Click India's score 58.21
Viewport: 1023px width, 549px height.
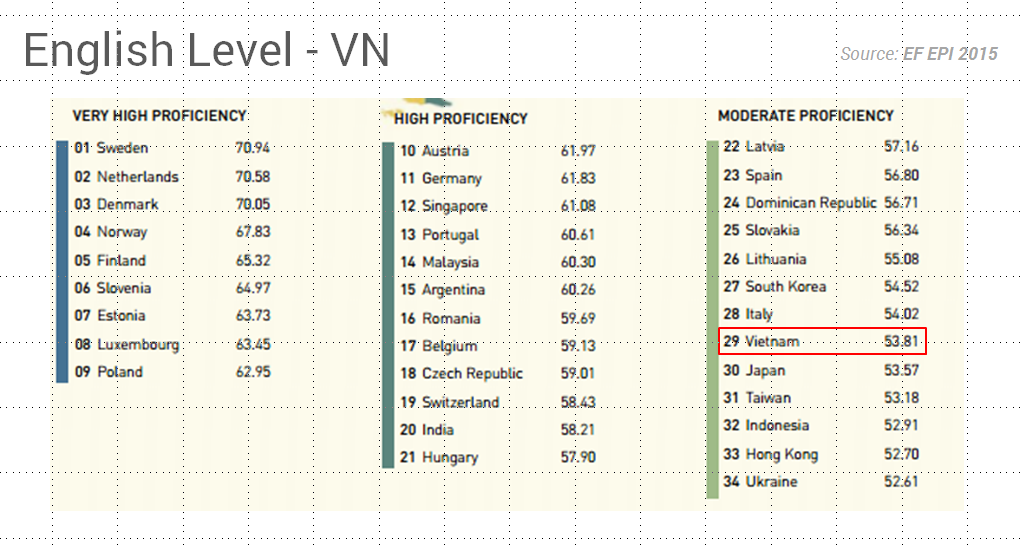(578, 430)
